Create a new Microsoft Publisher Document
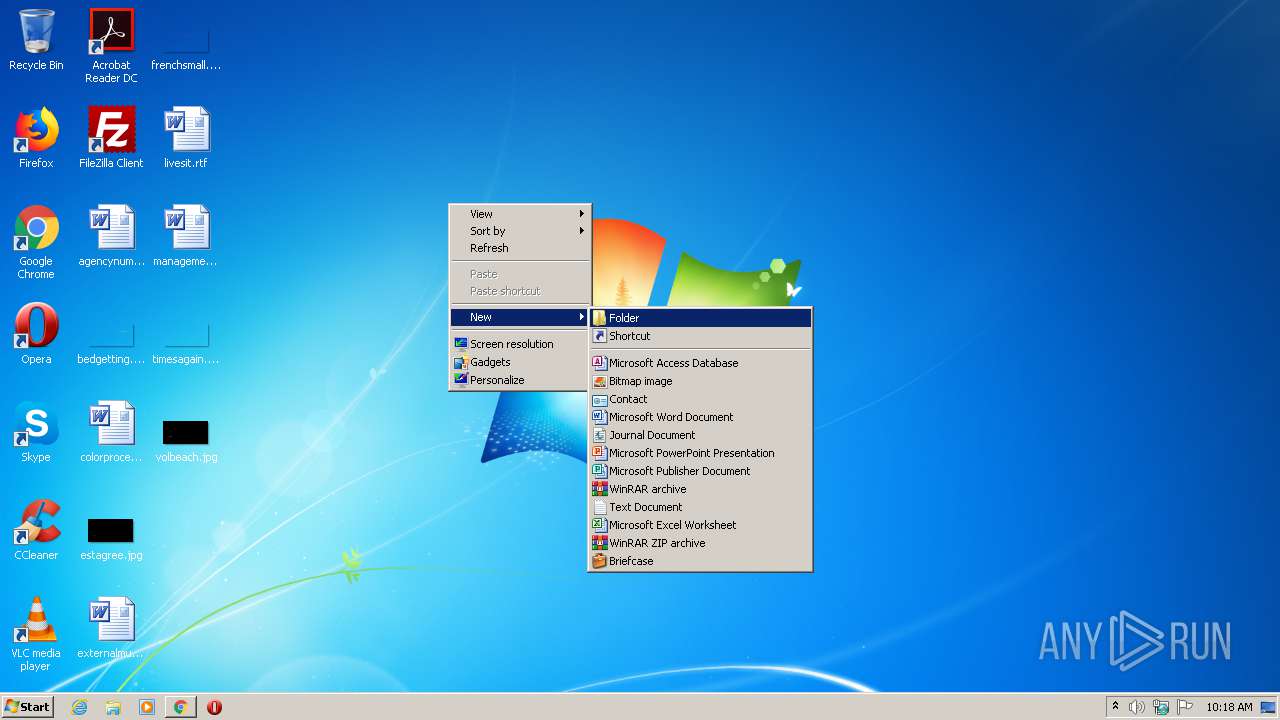 click(700, 471)
